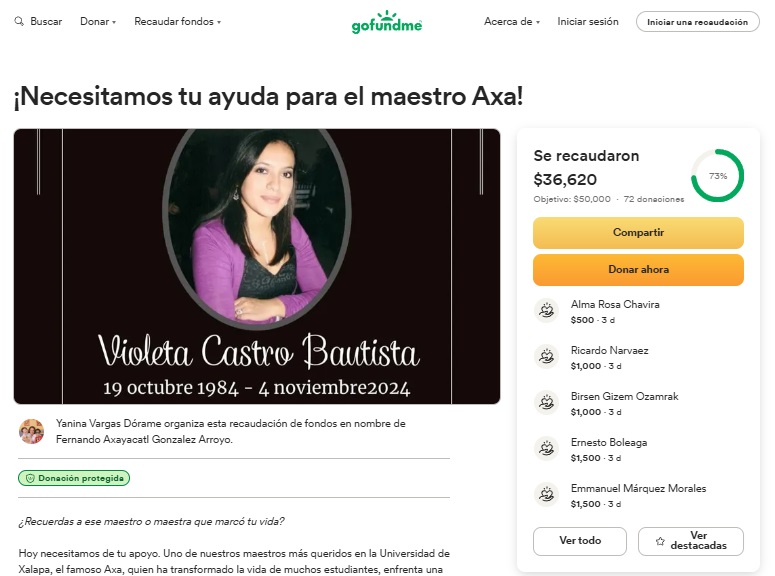The width and height of the screenshot is (775, 576).
Task: Click the donation icon beside Ernesto Boleaga
Action: 547,449
